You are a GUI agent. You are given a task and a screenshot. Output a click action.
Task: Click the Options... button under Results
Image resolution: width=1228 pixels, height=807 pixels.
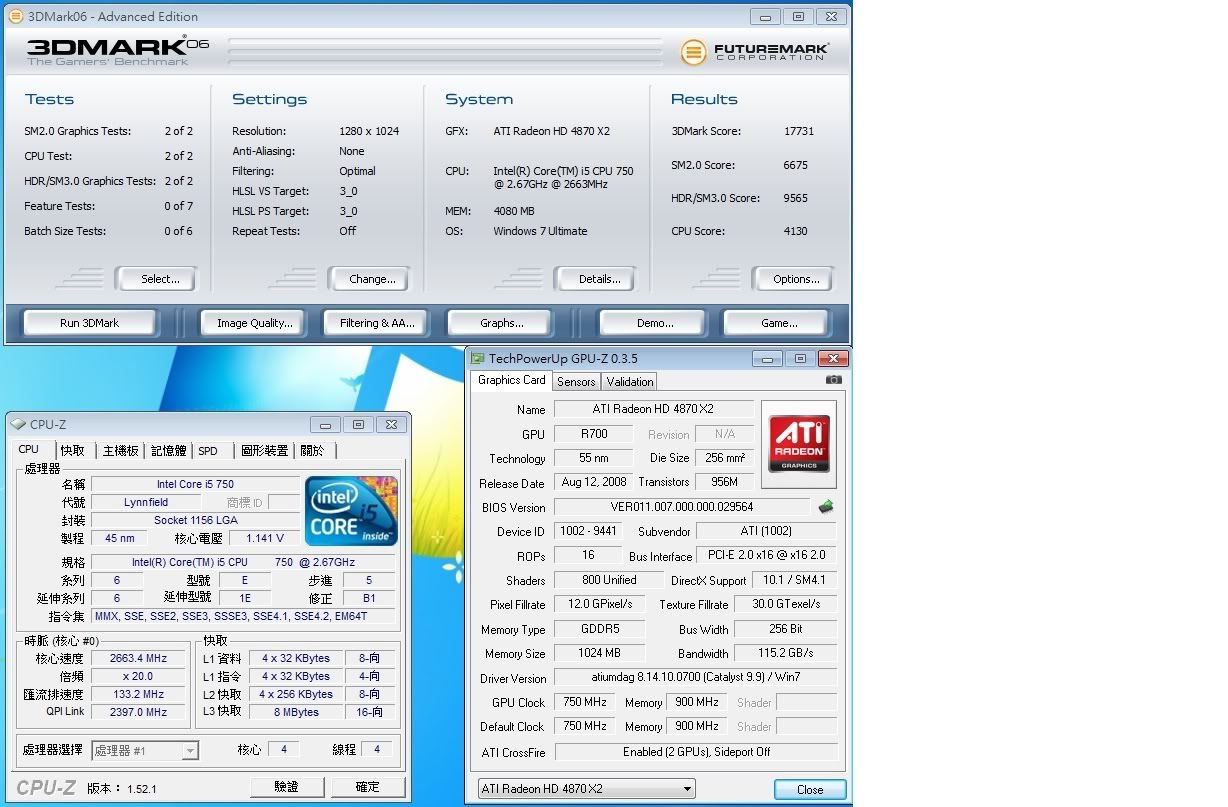(796, 279)
